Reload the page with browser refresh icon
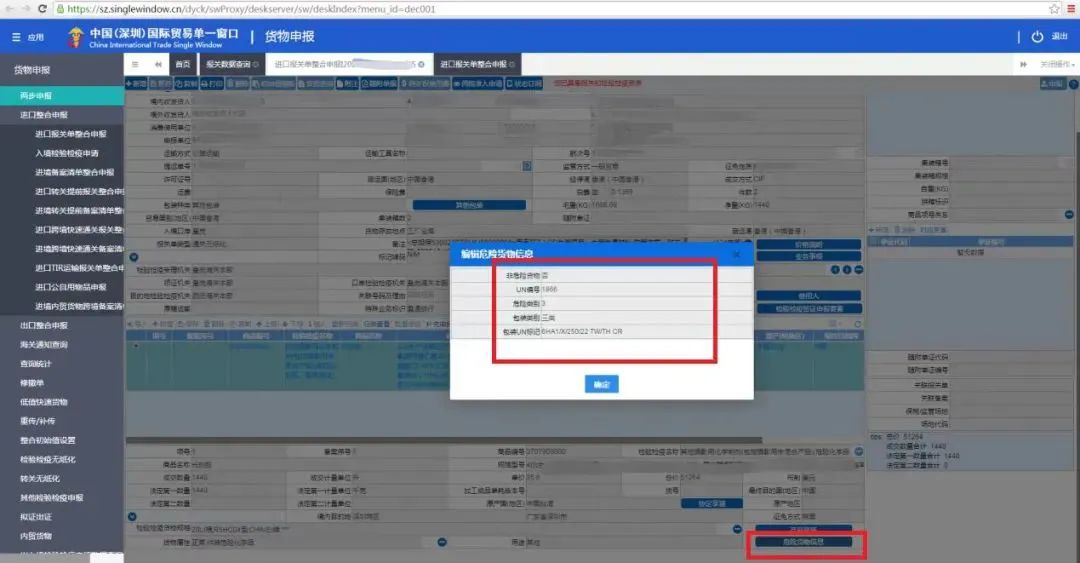 pos(41,8)
